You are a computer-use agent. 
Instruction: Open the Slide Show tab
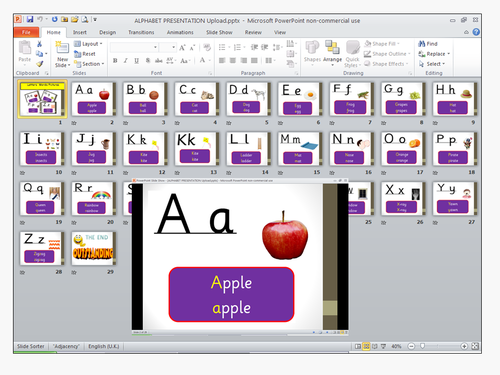click(x=219, y=32)
